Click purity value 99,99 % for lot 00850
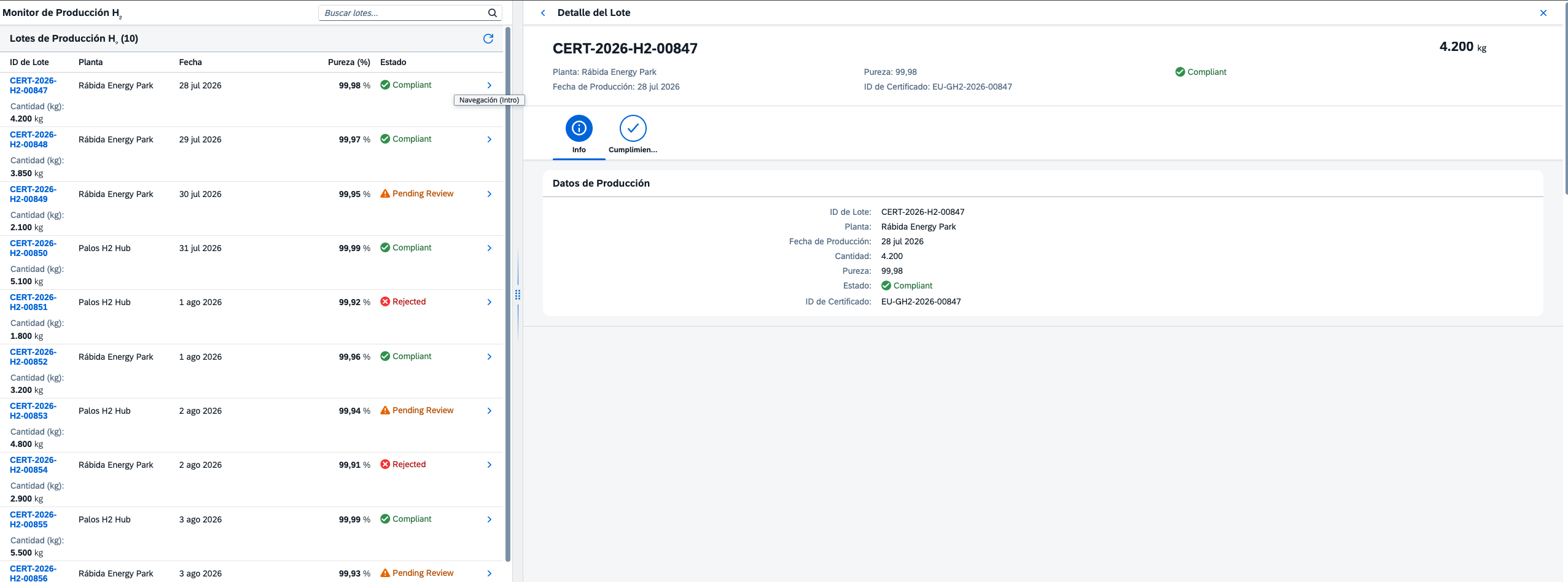This screenshot has height=582, width=1568. click(354, 248)
